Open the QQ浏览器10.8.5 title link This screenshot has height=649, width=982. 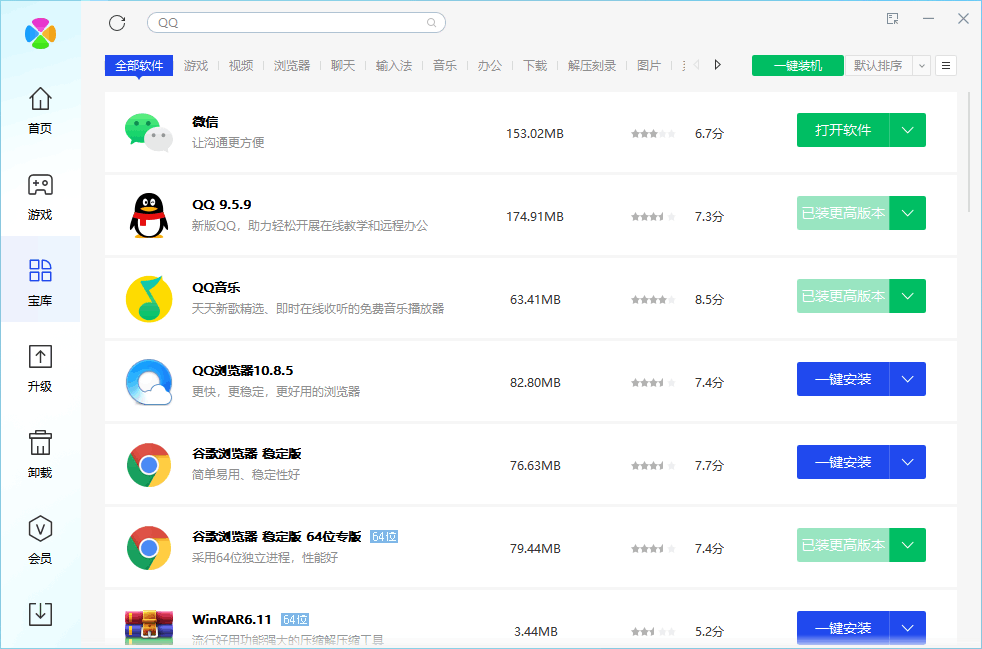tap(242, 371)
